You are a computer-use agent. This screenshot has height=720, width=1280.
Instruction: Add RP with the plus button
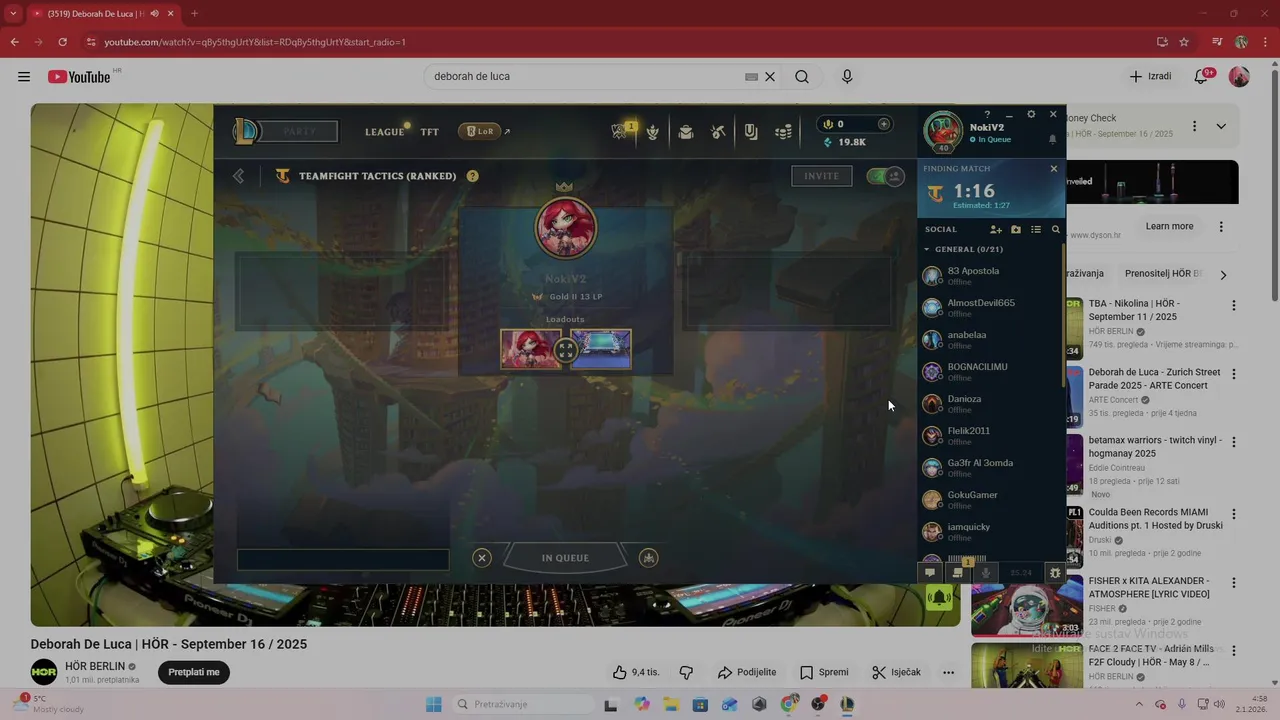pos(884,124)
